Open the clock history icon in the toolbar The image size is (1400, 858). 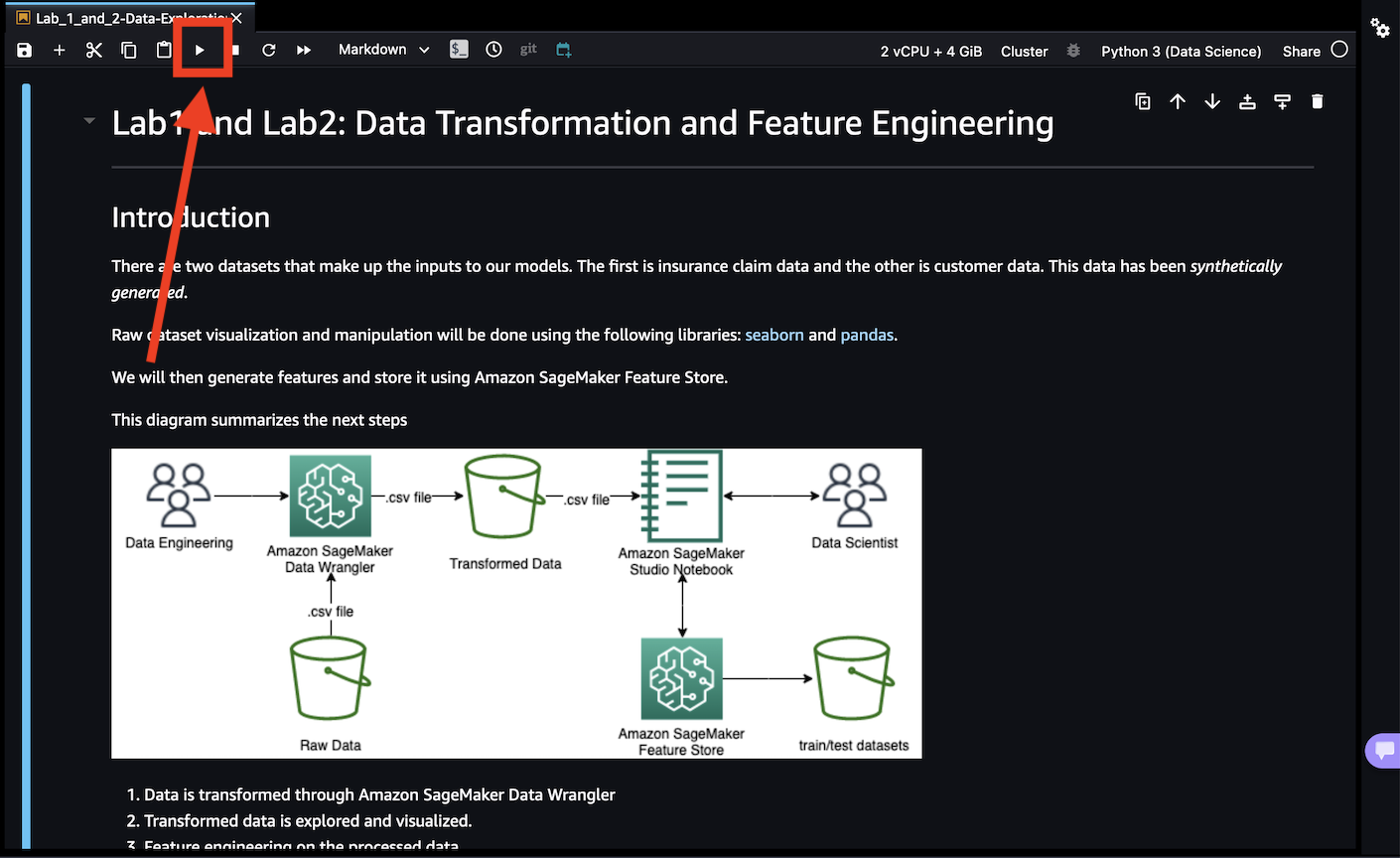point(493,50)
